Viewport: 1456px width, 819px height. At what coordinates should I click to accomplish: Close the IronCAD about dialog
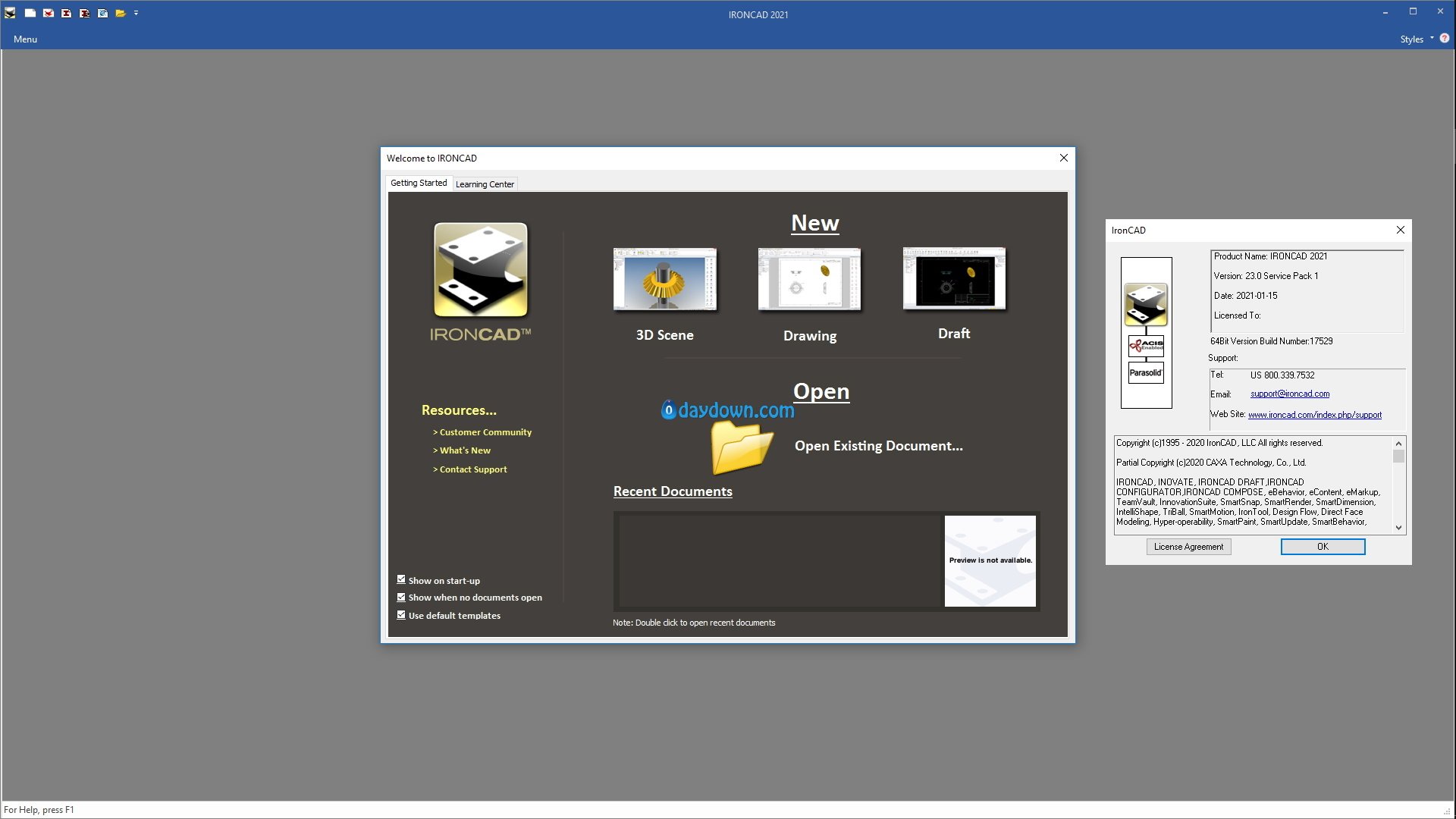click(1401, 230)
